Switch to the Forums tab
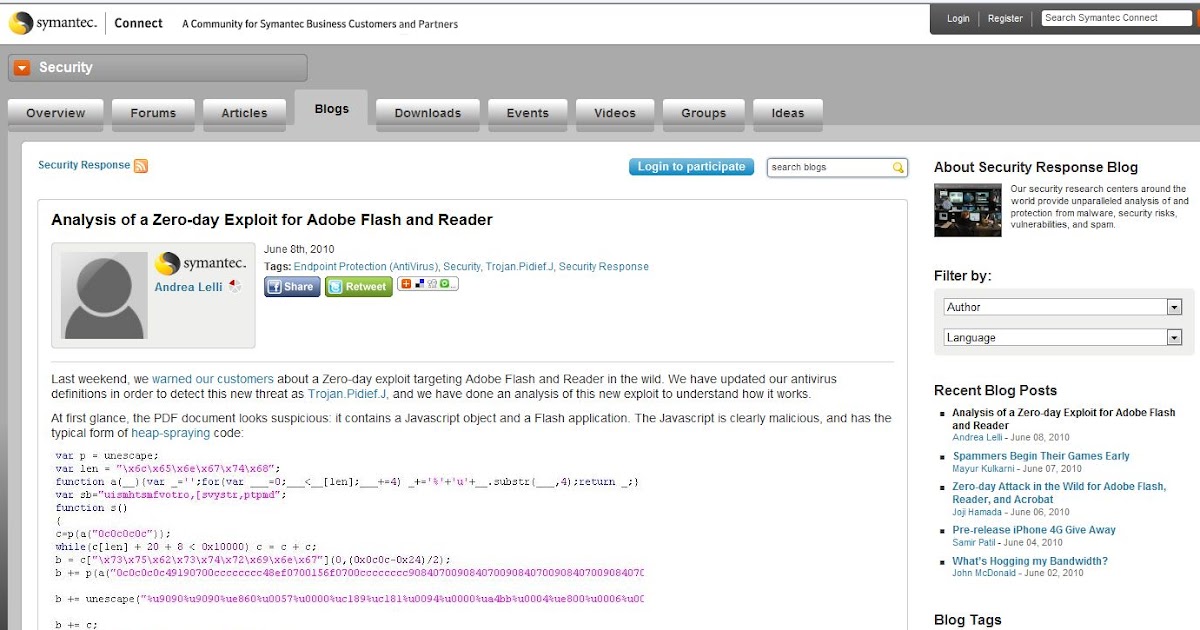The width and height of the screenshot is (1200, 630). click(x=153, y=113)
